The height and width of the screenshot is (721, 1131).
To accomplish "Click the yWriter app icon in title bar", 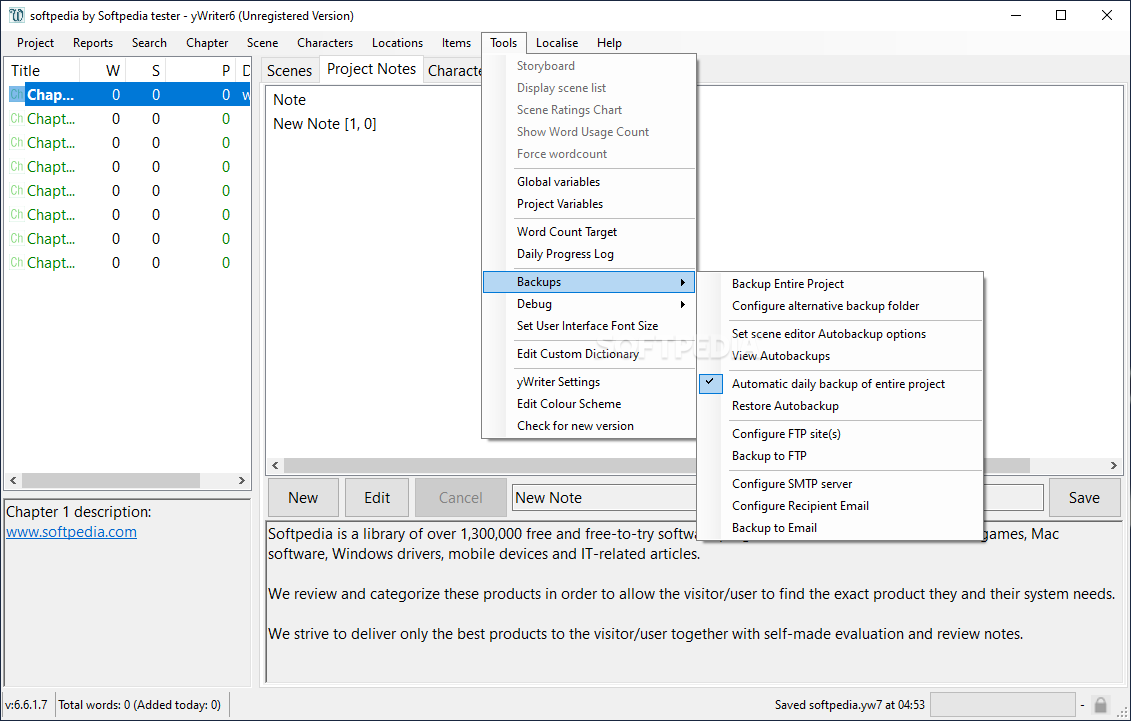I will [15, 15].
